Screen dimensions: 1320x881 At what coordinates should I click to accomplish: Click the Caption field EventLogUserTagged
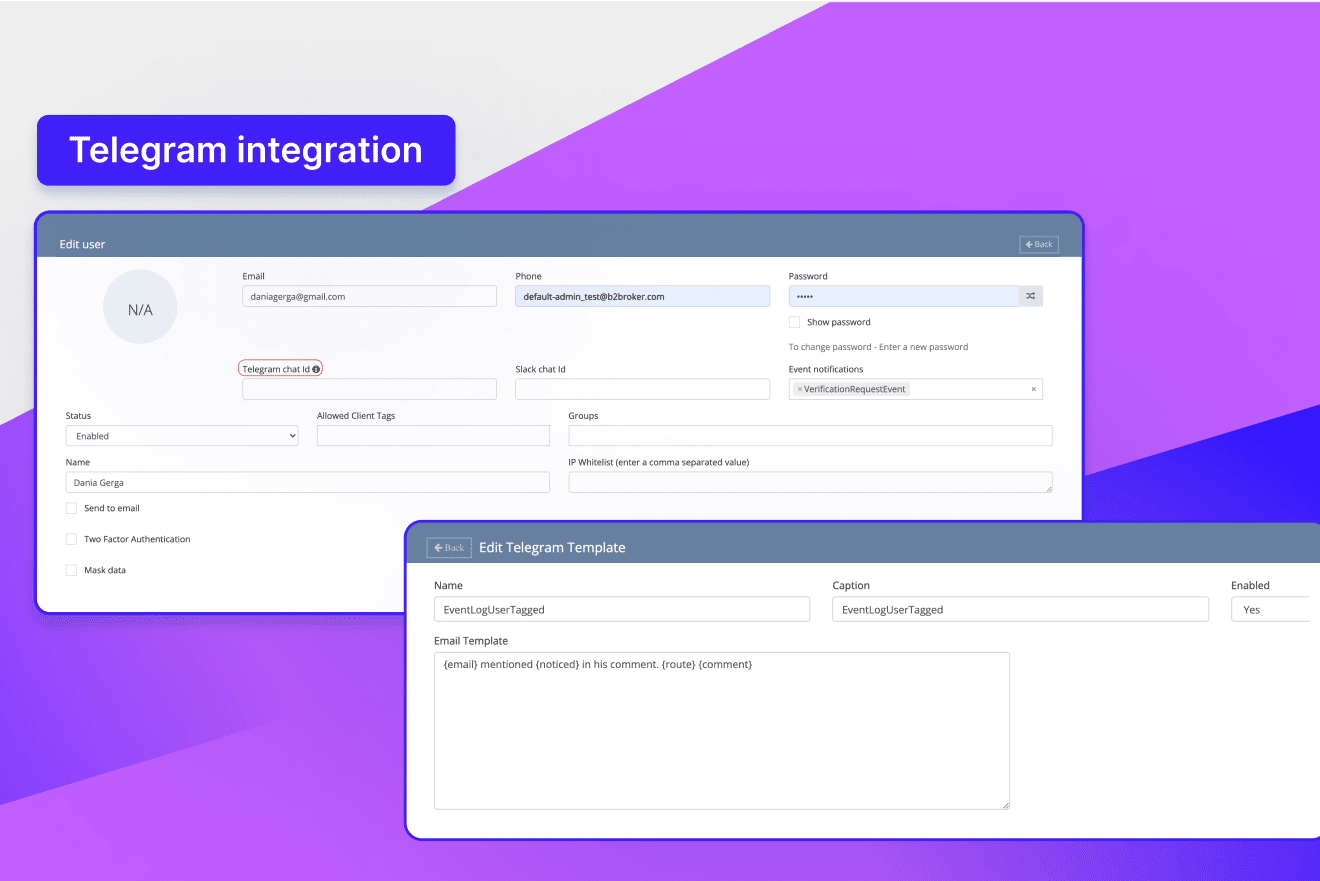pyautogui.click(x=1020, y=609)
